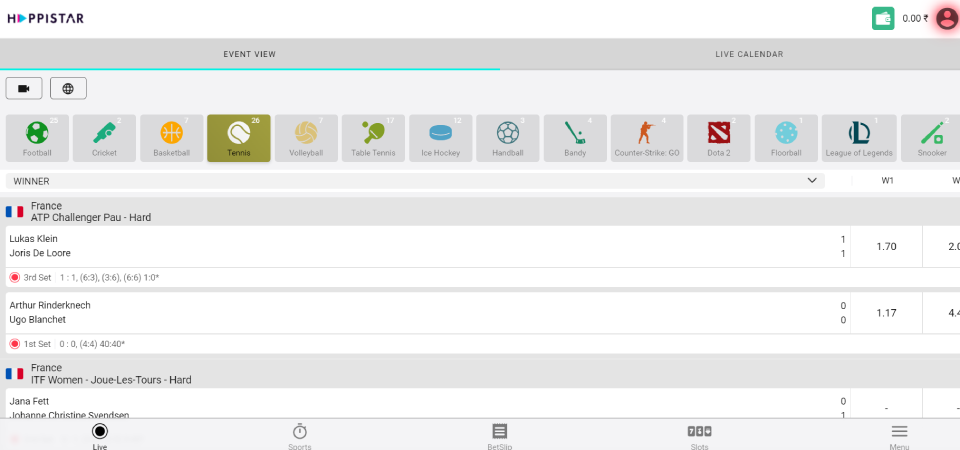Select the Tennis sport
This screenshot has width=960, height=450.
coord(239,138)
